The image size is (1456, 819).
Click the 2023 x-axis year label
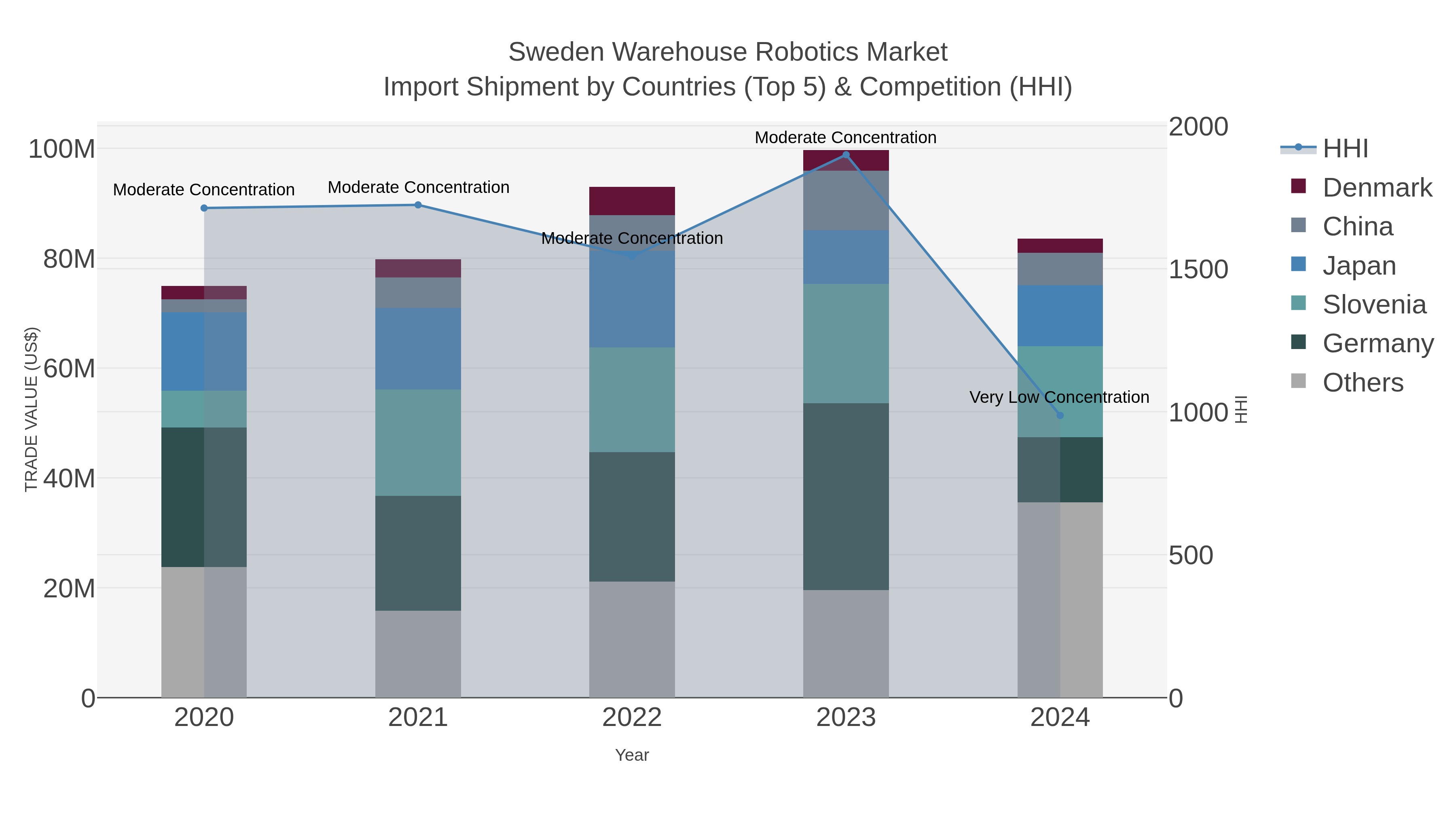click(x=846, y=718)
